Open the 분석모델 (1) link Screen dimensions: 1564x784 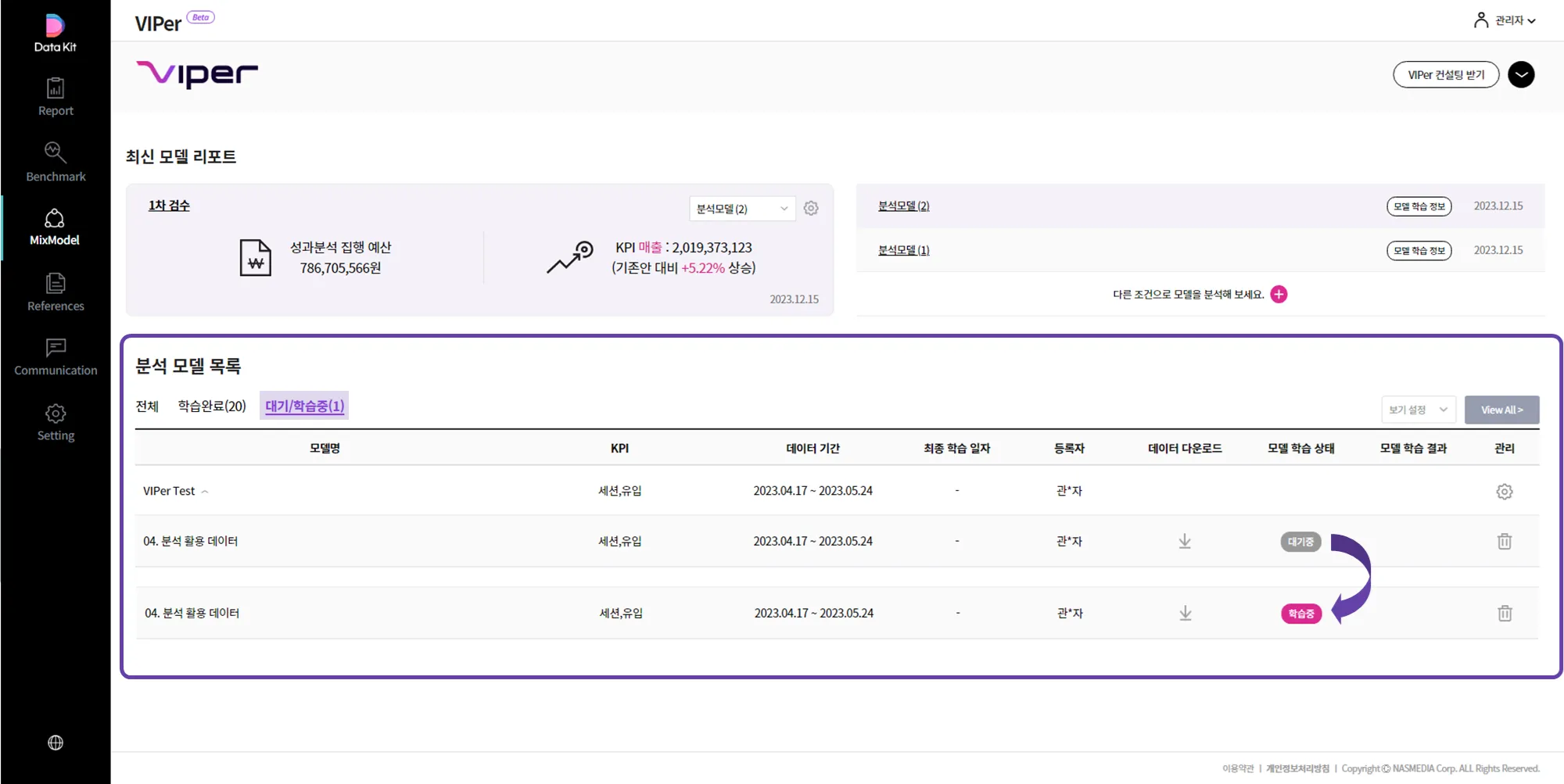(903, 251)
